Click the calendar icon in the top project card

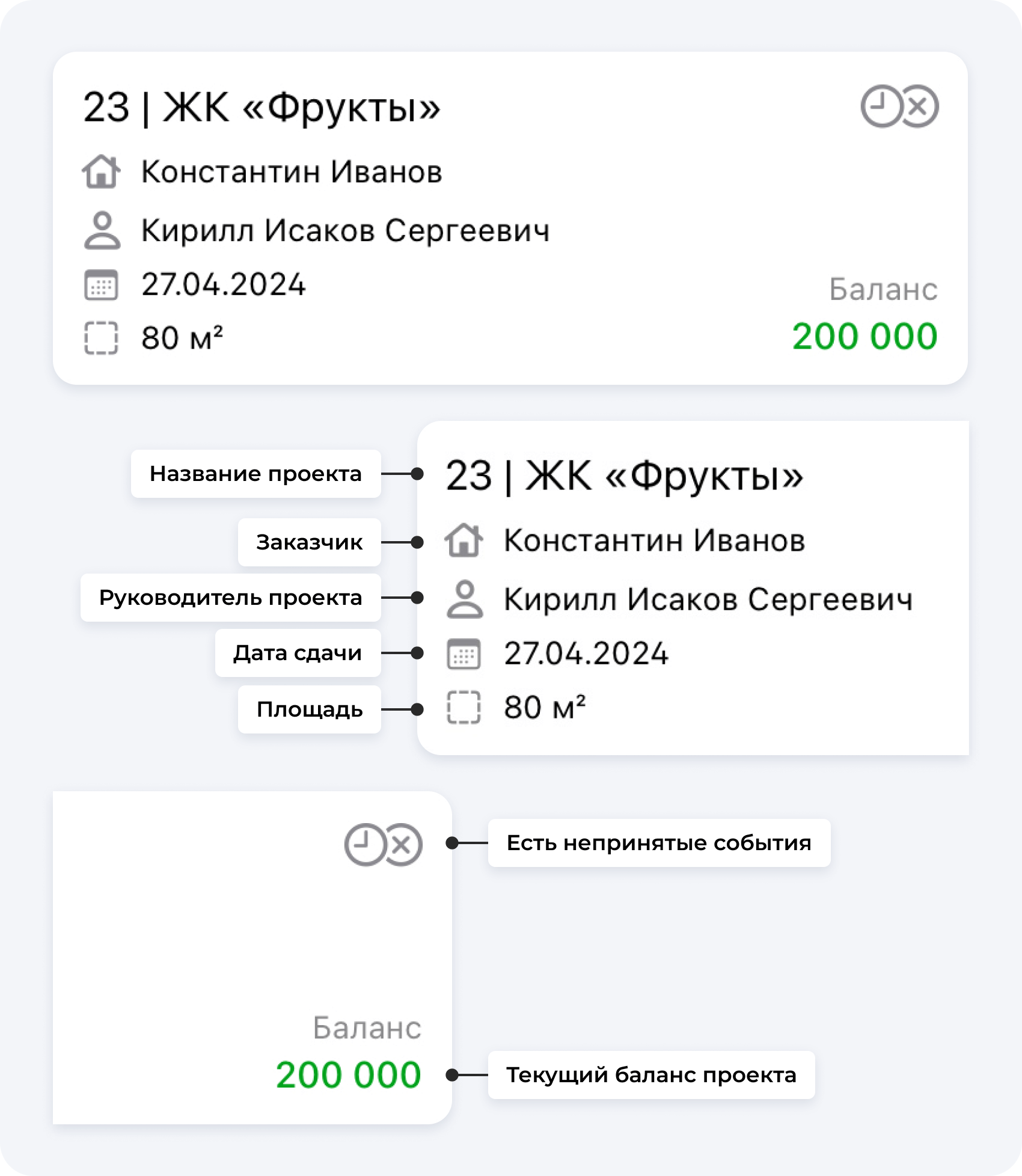101,285
